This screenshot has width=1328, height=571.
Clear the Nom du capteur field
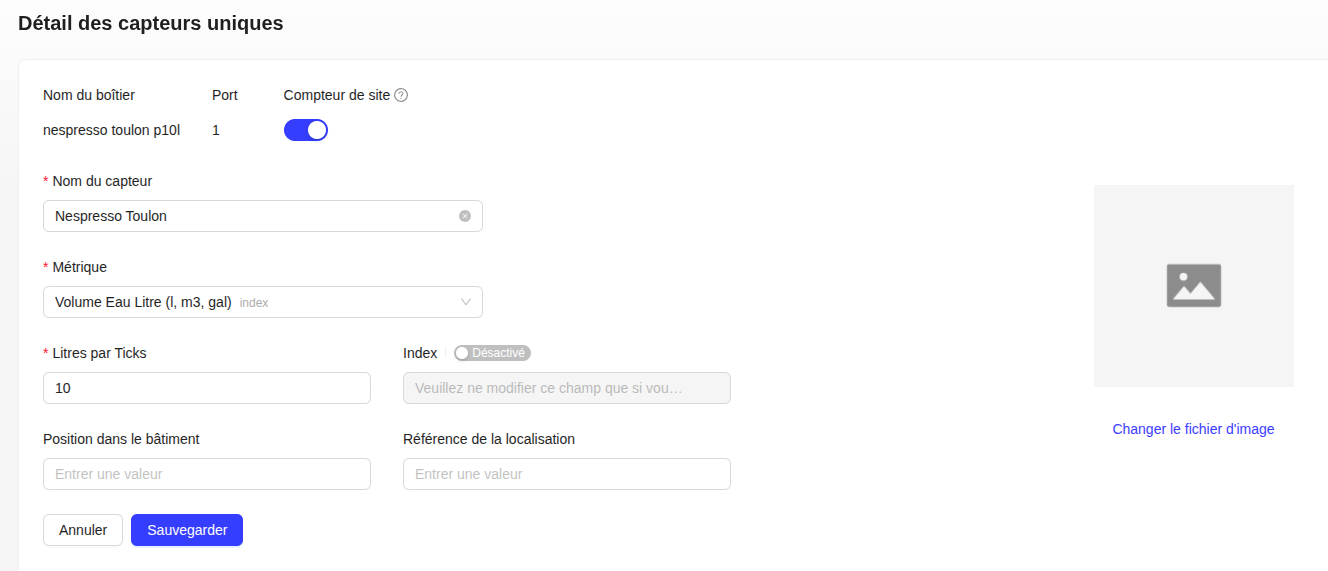[x=465, y=216]
